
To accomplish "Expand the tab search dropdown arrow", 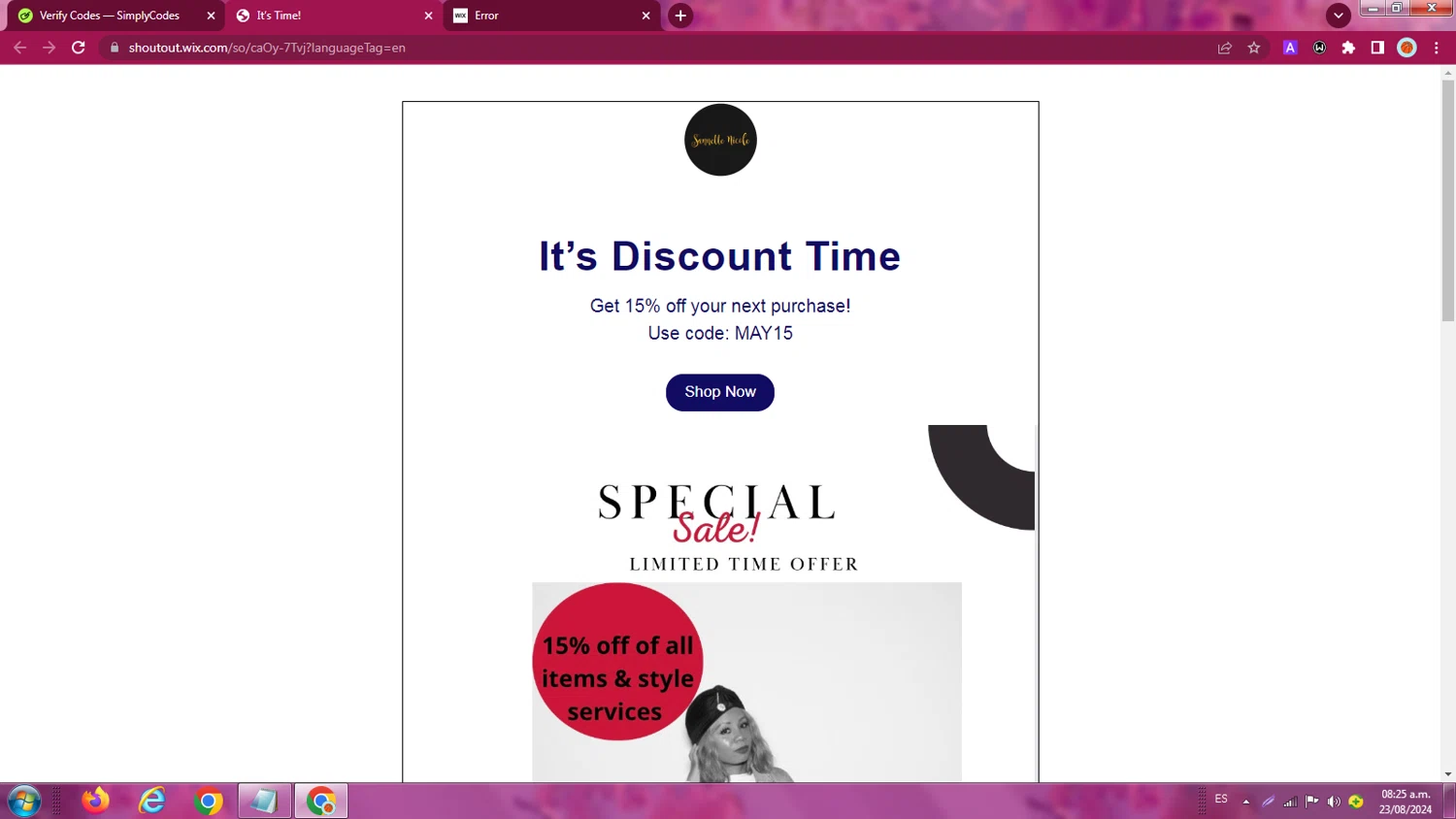I will pyautogui.click(x=1339, y=16).
